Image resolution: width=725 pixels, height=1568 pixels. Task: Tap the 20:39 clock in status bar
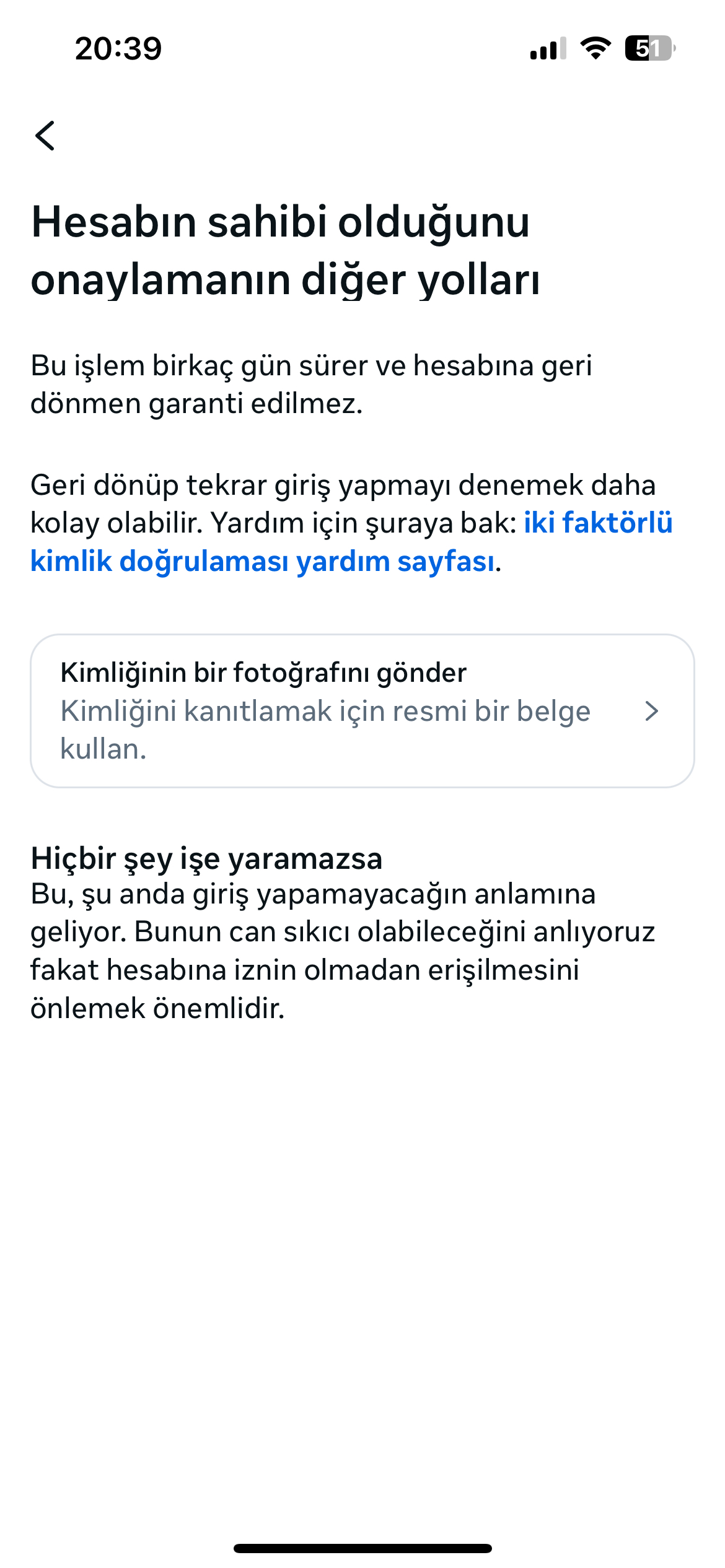pos(118,48)
